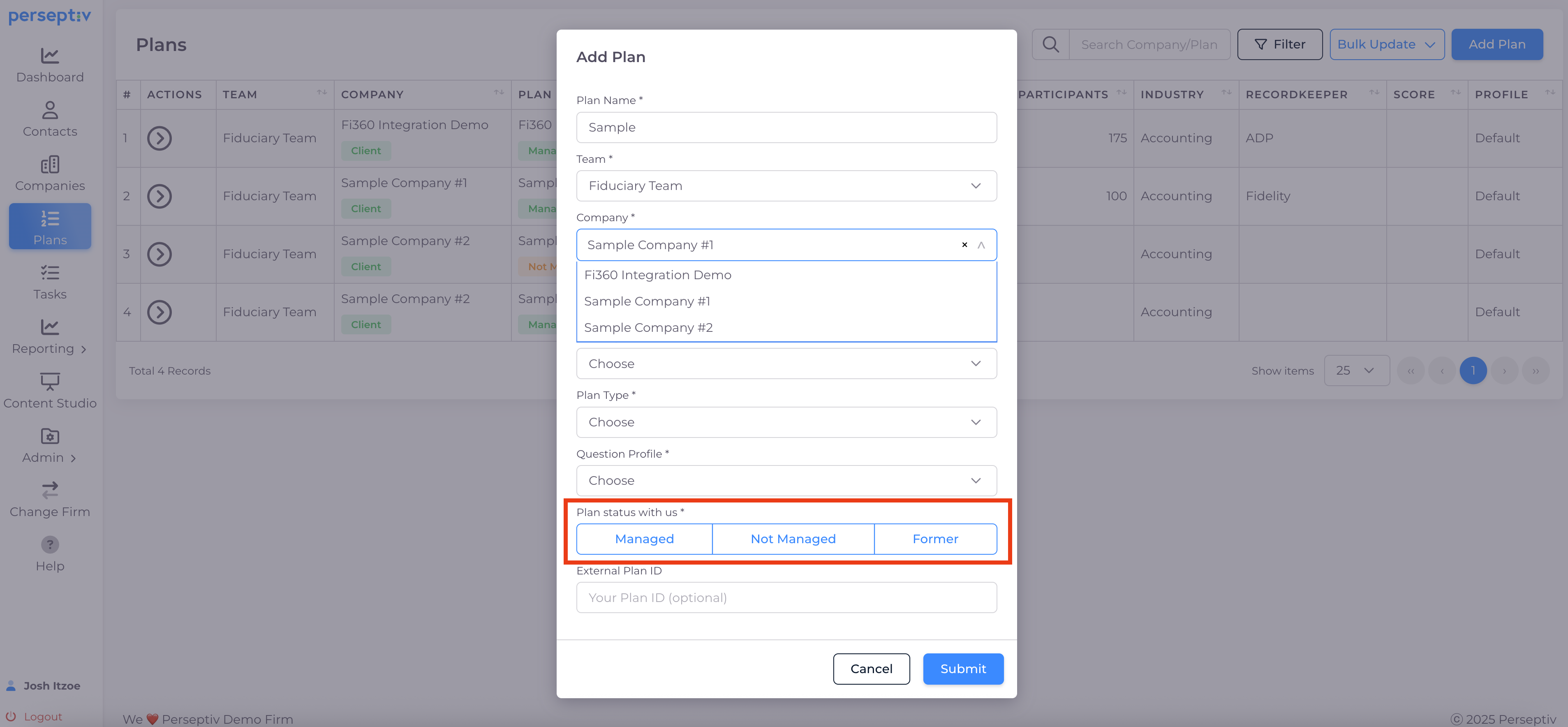The image size is (1568, 727).
Task: Clear the selected company with X icon
Action: pos(964,245)
